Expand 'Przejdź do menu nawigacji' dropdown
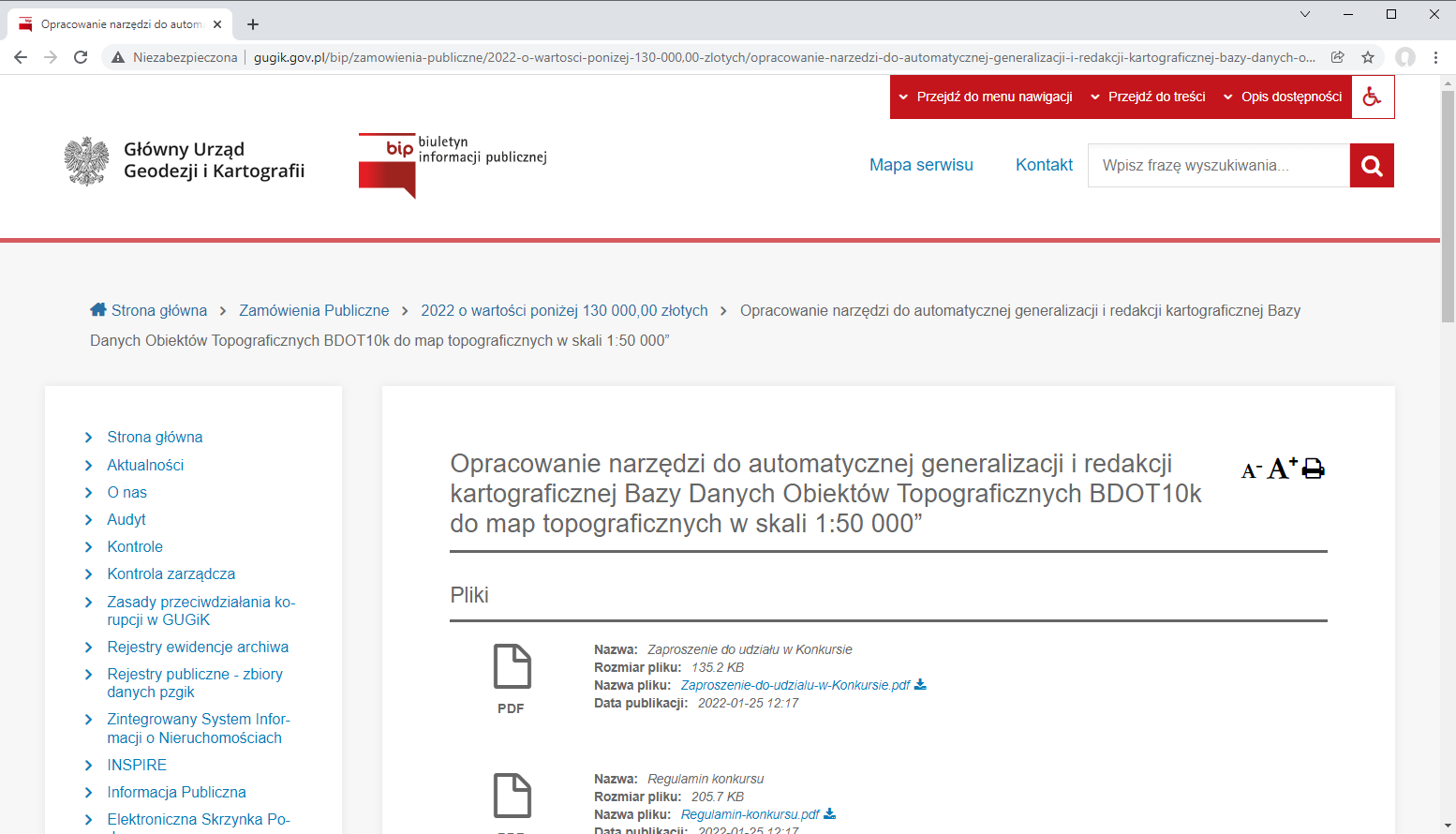The height and width of the screenshot is (834, 1456). [986, 97]
